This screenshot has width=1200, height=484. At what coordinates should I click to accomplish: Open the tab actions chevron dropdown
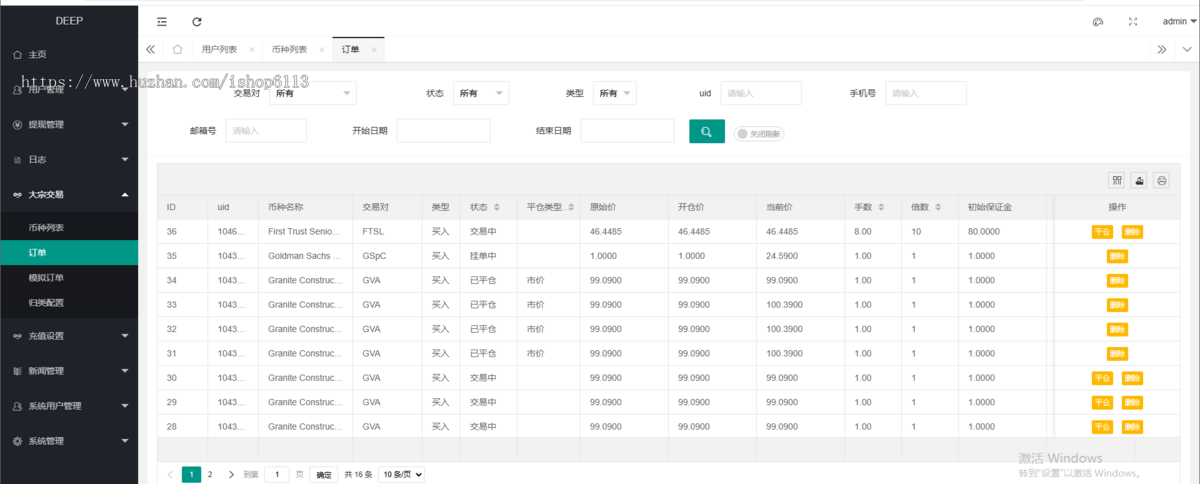[x=1186, y=49]
